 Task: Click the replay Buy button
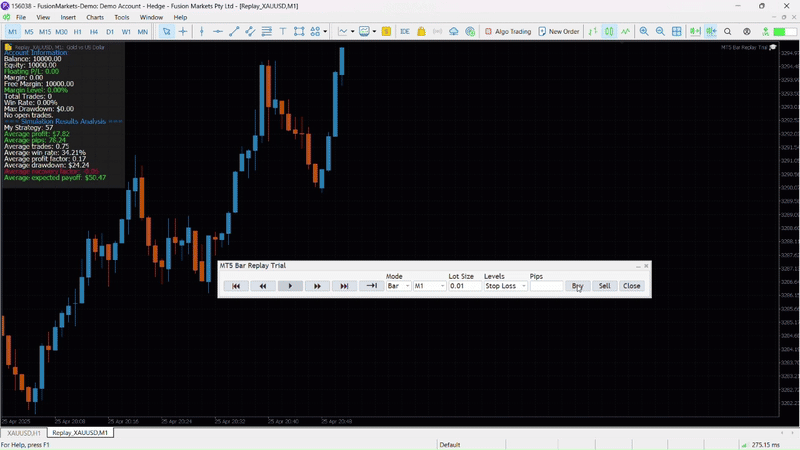coord(578,286)
